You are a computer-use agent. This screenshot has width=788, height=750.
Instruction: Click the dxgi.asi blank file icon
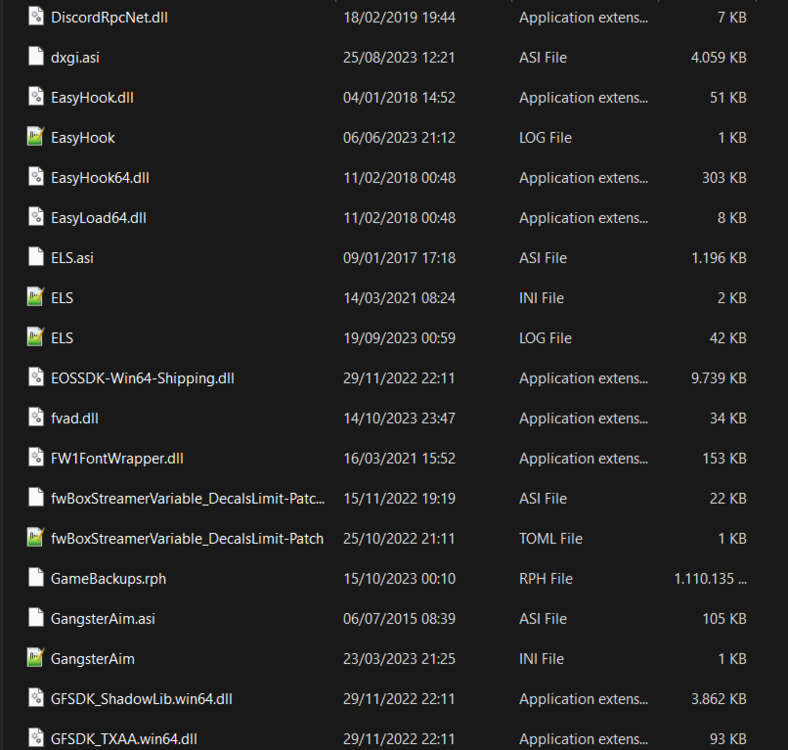click(36, 56)
